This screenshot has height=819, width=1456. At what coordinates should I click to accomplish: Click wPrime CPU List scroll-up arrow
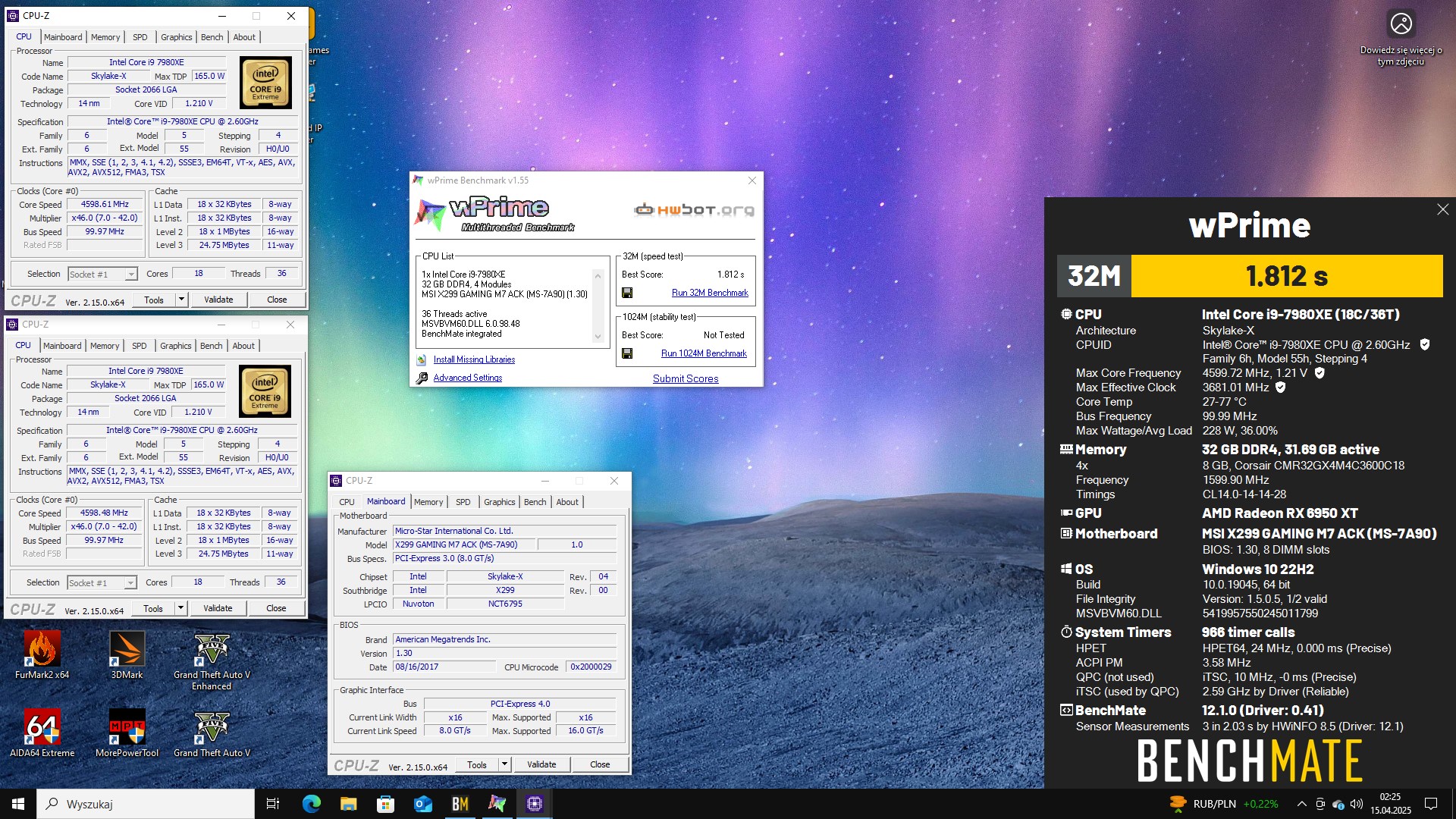click(x=598, y=276)
